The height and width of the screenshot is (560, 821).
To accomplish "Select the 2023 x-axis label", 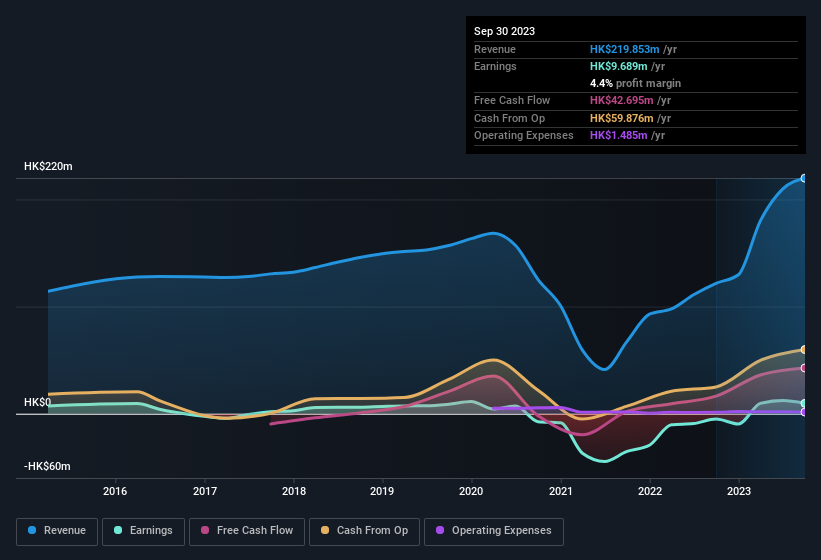I will [x=739, y=491].
